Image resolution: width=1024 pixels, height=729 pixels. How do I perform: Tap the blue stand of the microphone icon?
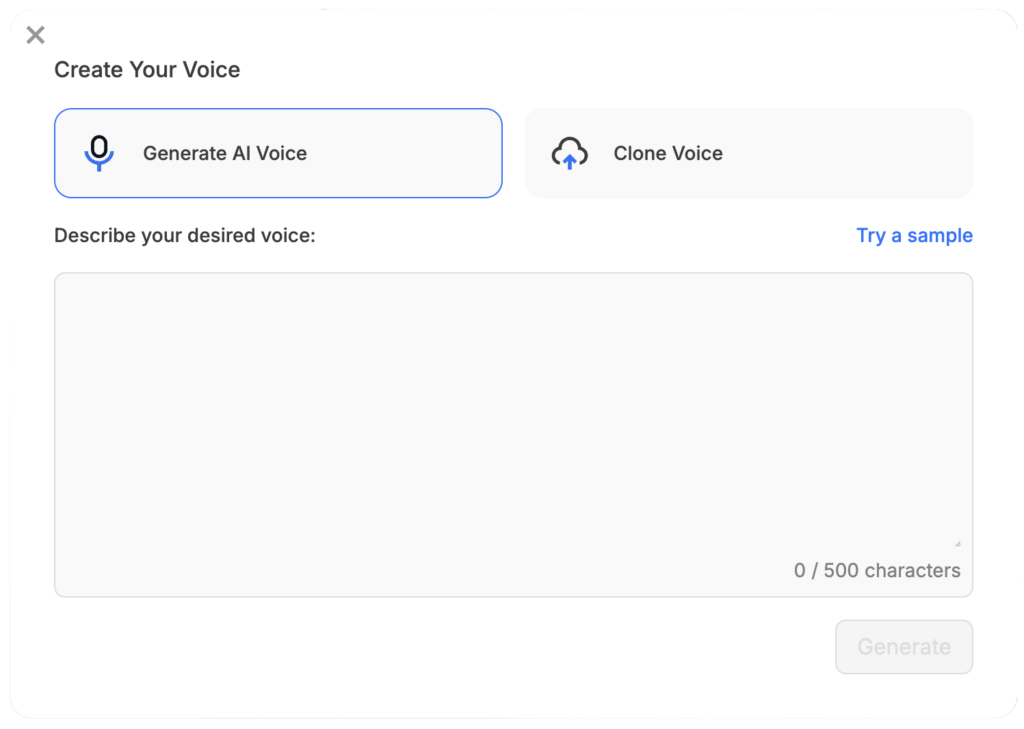coord(99,161)
